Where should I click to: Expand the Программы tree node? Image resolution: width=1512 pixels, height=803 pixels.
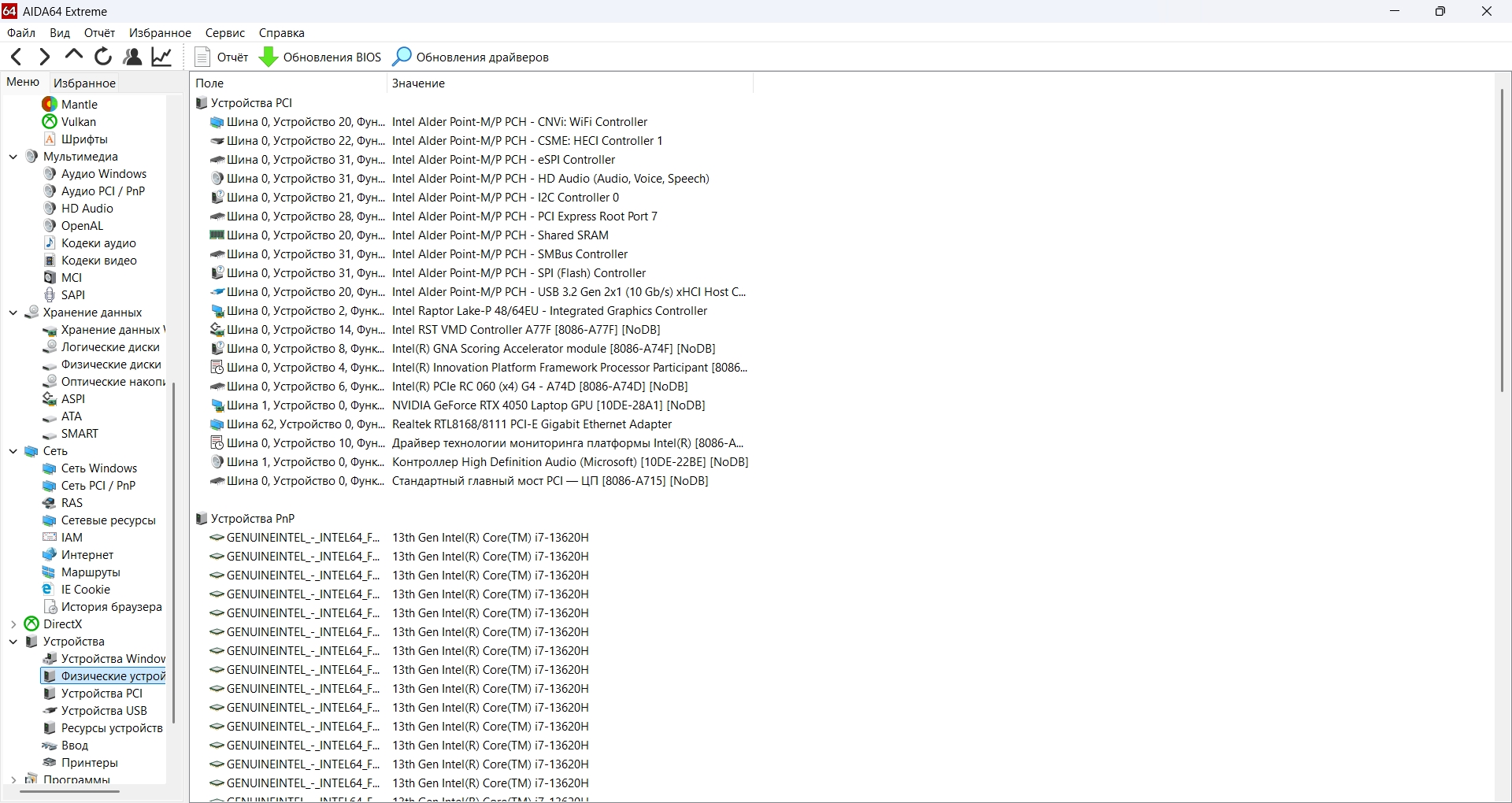click(x=13, y=779)
